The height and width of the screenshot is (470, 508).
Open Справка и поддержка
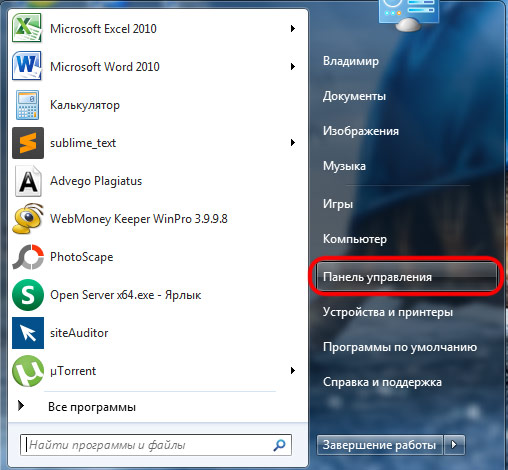tap(382, 382)
